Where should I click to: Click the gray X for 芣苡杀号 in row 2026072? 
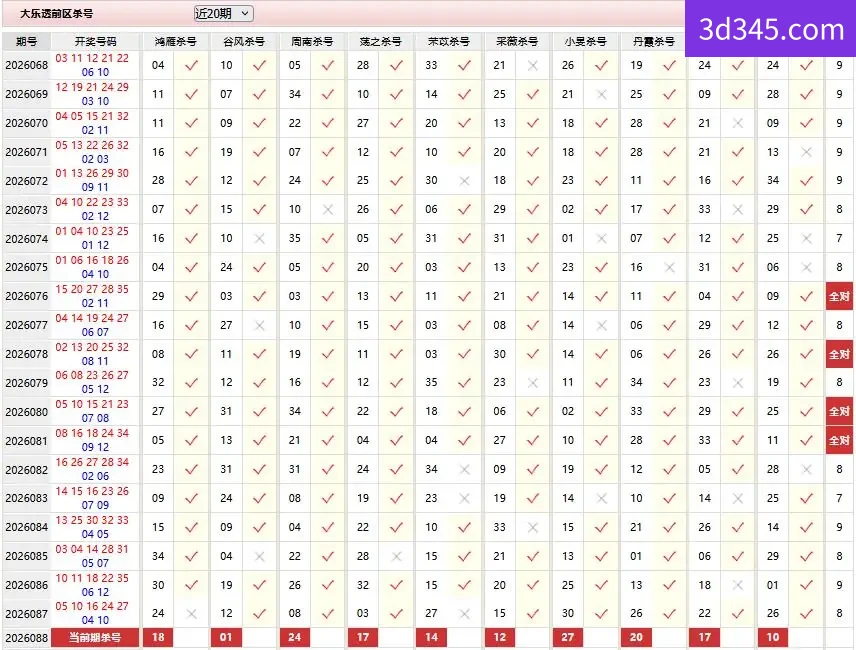click(465, 181)
